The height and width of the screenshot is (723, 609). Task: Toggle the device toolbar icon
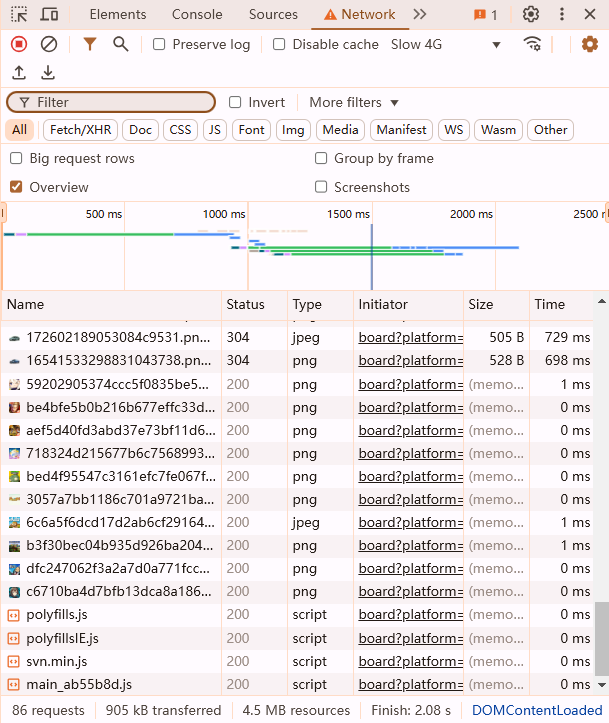pyautogui.click(x=49, y=14)
